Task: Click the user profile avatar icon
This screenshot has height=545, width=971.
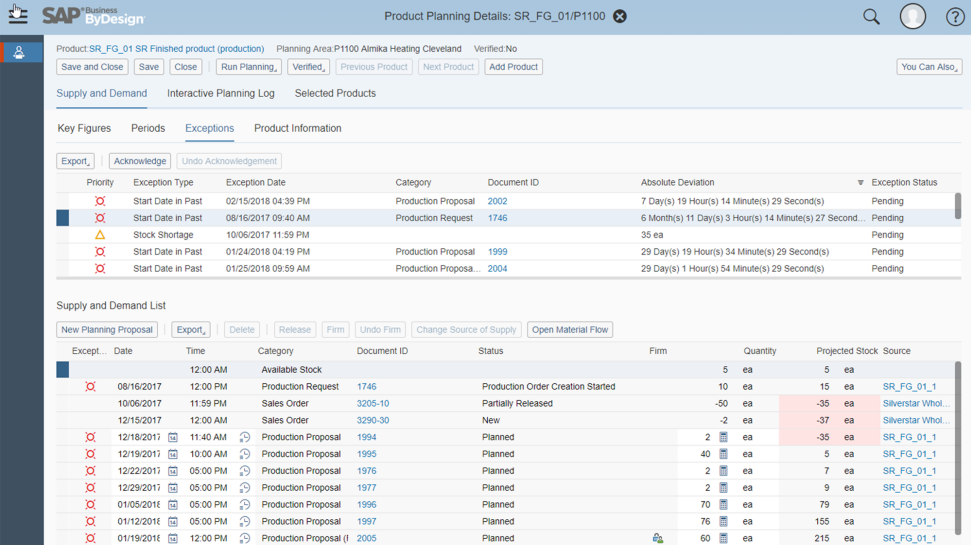Action: tap(912, 17)
